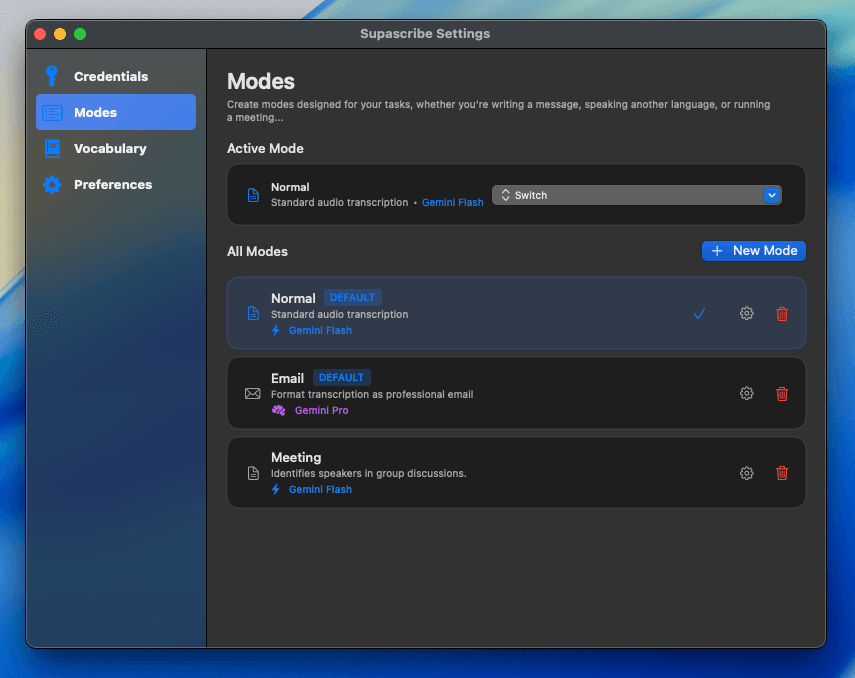The image size is (855, 678).
Task: Open settings gear for the Normal mode
Action: [x=746, y=313]
